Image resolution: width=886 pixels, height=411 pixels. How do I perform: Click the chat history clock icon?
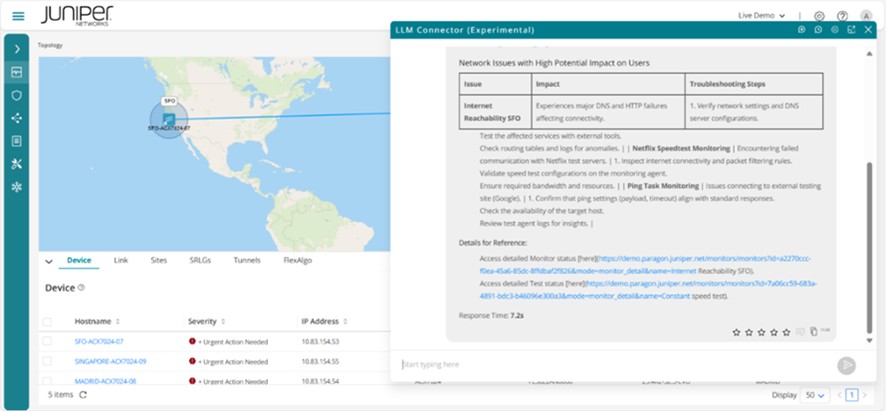click(x=818, y=30)
